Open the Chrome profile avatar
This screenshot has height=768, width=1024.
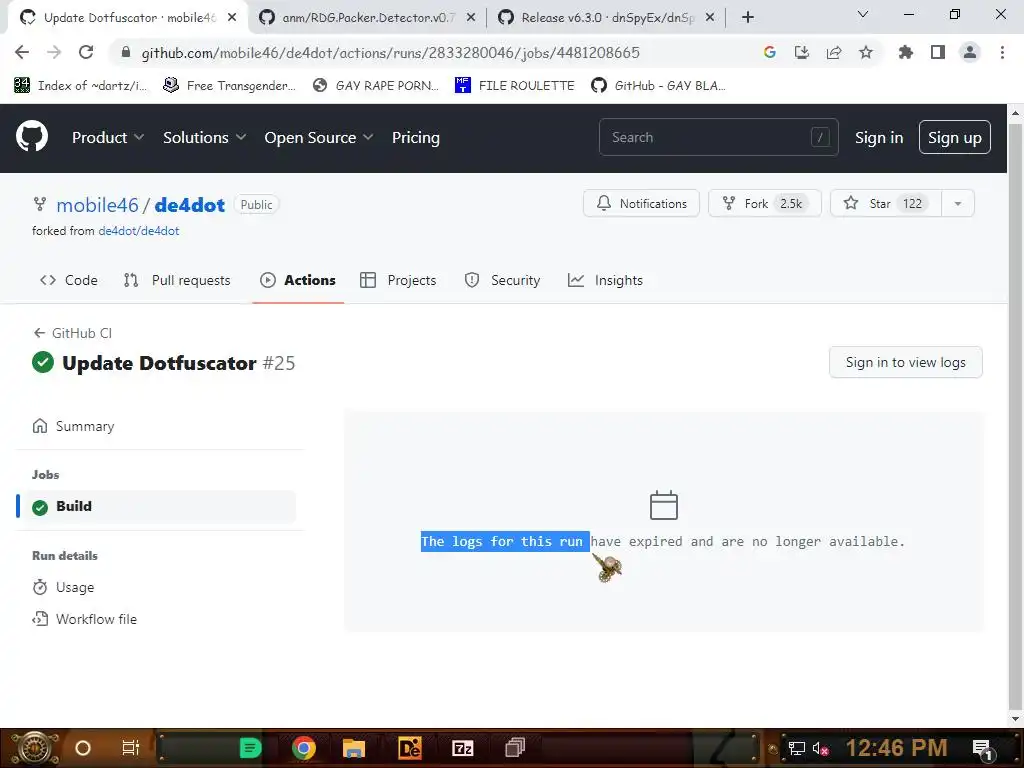[970, 52]
